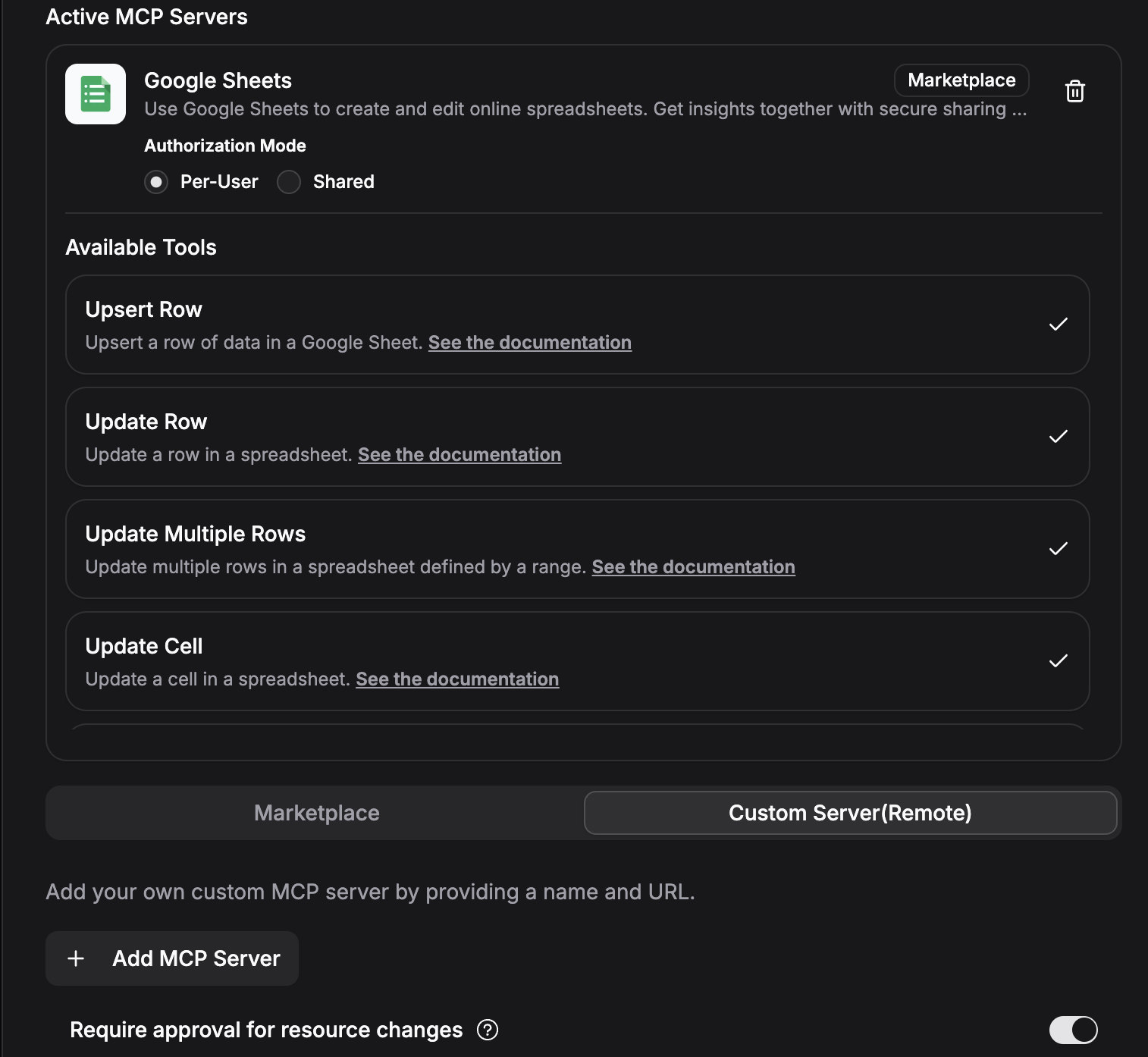Click the Google Sheets app icon
1148x1057 pixels.
96,94
